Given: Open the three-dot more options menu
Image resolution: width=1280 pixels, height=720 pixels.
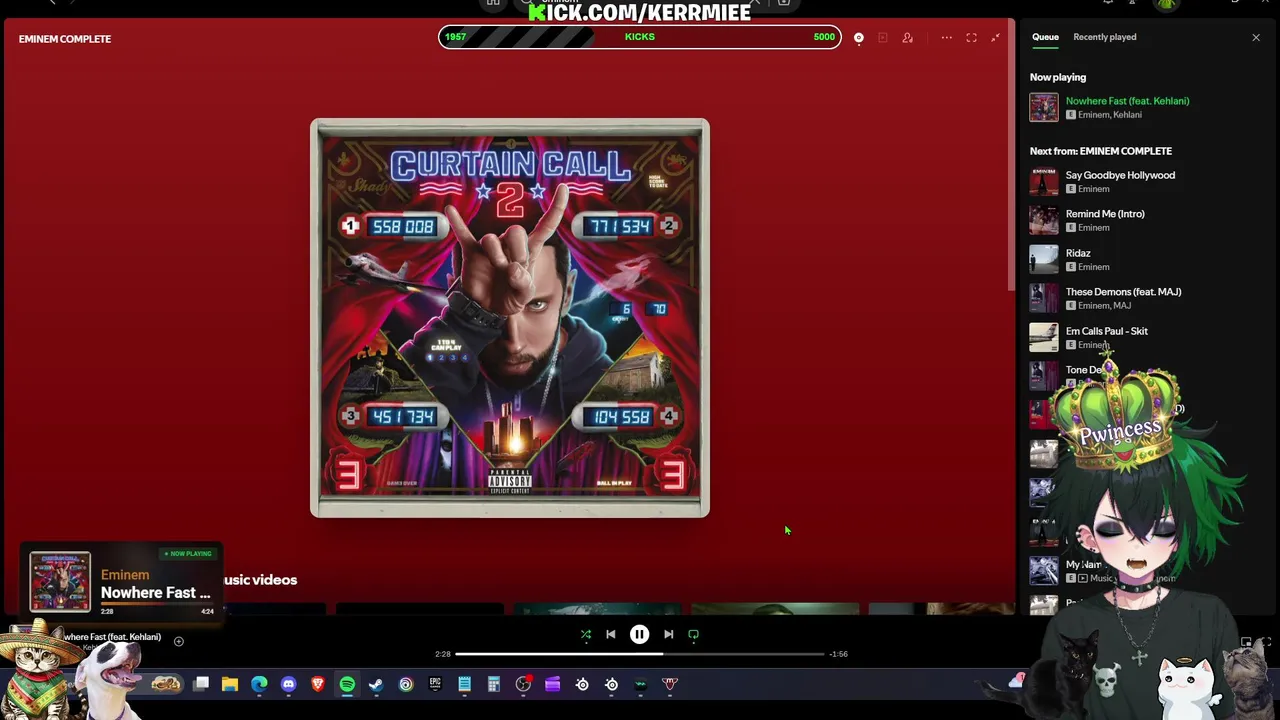Looking at the screenshot, I should tap(946, 38).
